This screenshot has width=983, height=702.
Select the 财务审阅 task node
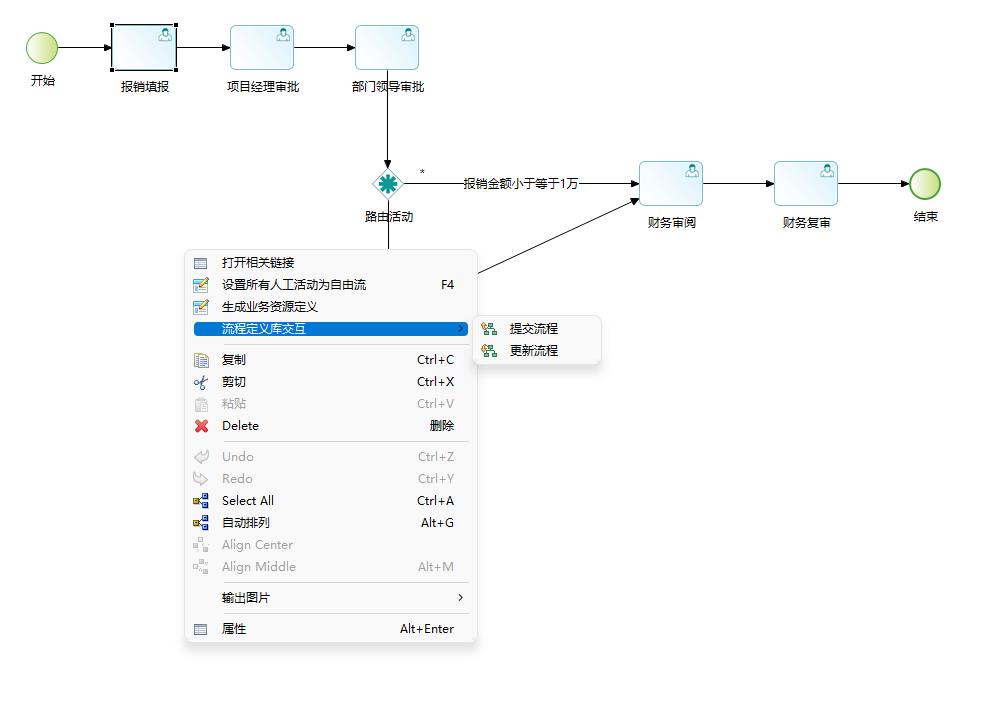(671, 184)
